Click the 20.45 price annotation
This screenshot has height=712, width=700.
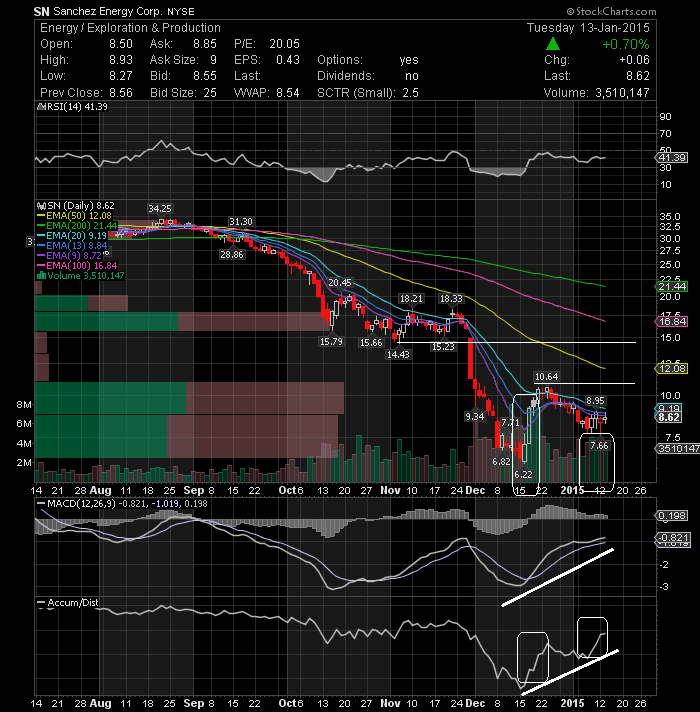(340, 282)
